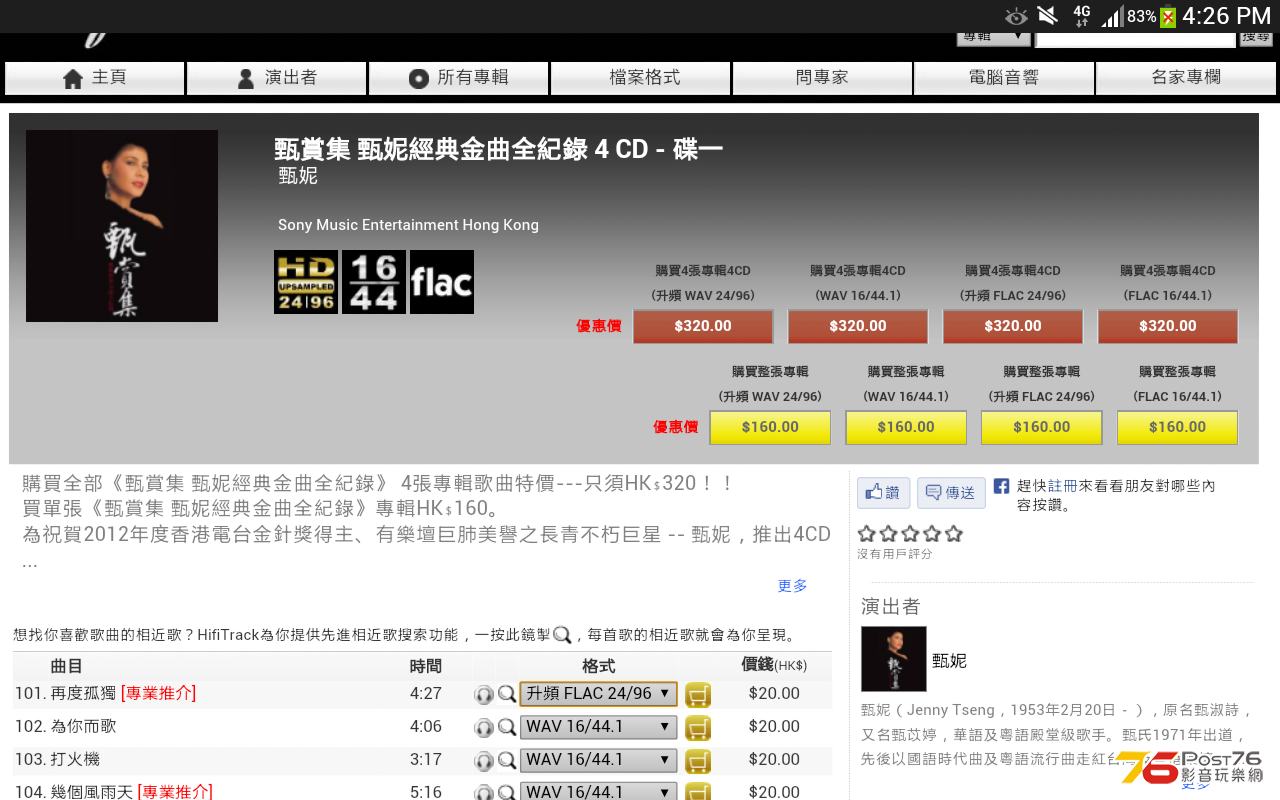Click the Facebook 傳送 send button
The height and width of the screenshot is (800, 1280).
(951, 492)
